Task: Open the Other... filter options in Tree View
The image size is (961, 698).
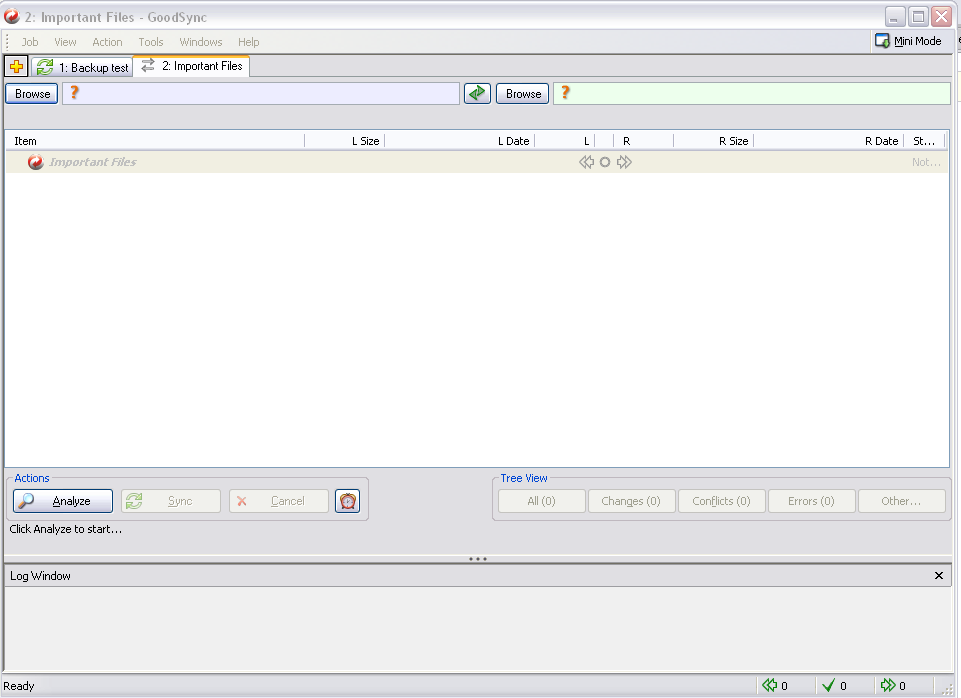Action: (901, 500)
